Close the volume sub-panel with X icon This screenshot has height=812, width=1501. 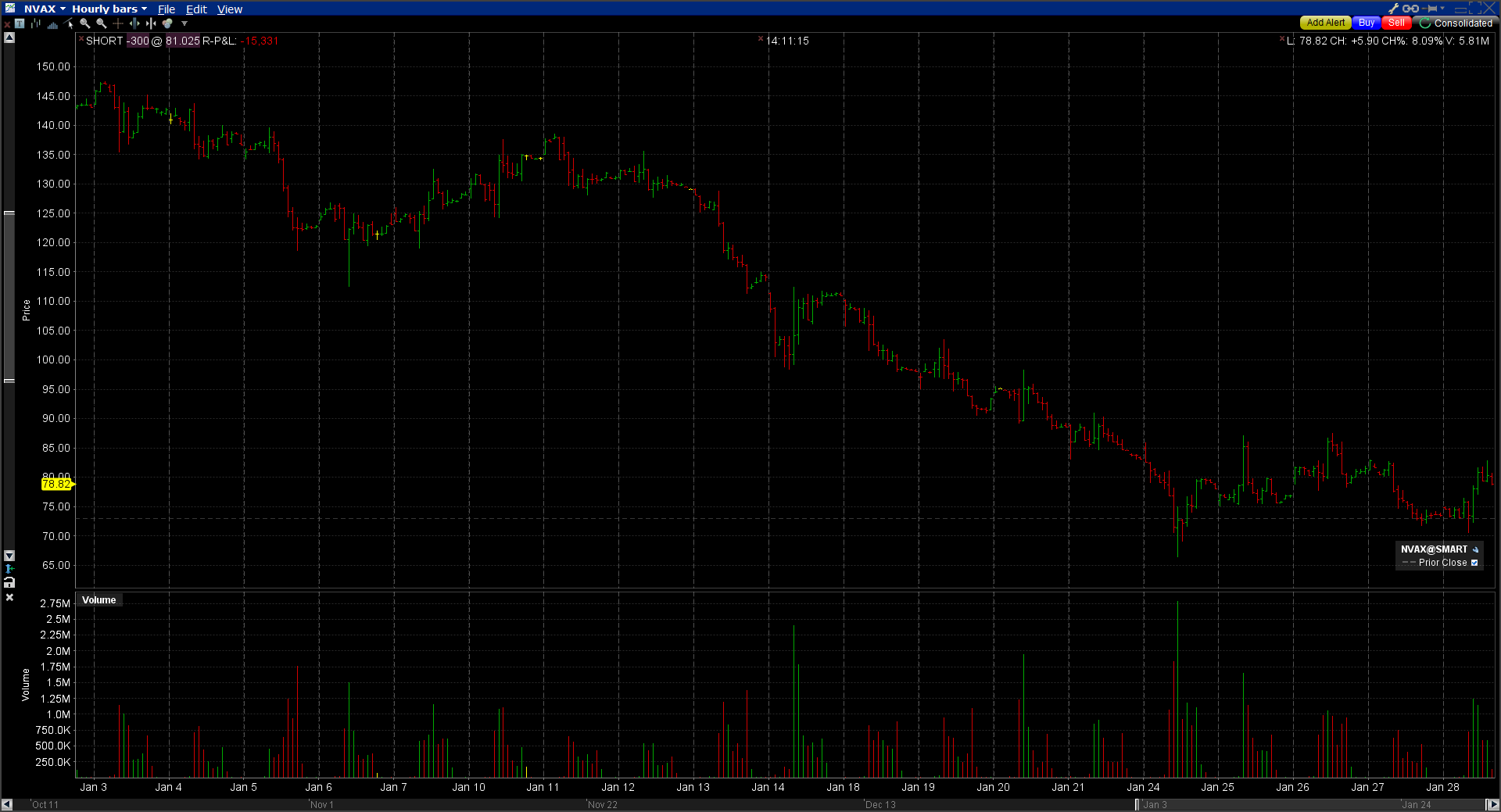pos(9,597)
